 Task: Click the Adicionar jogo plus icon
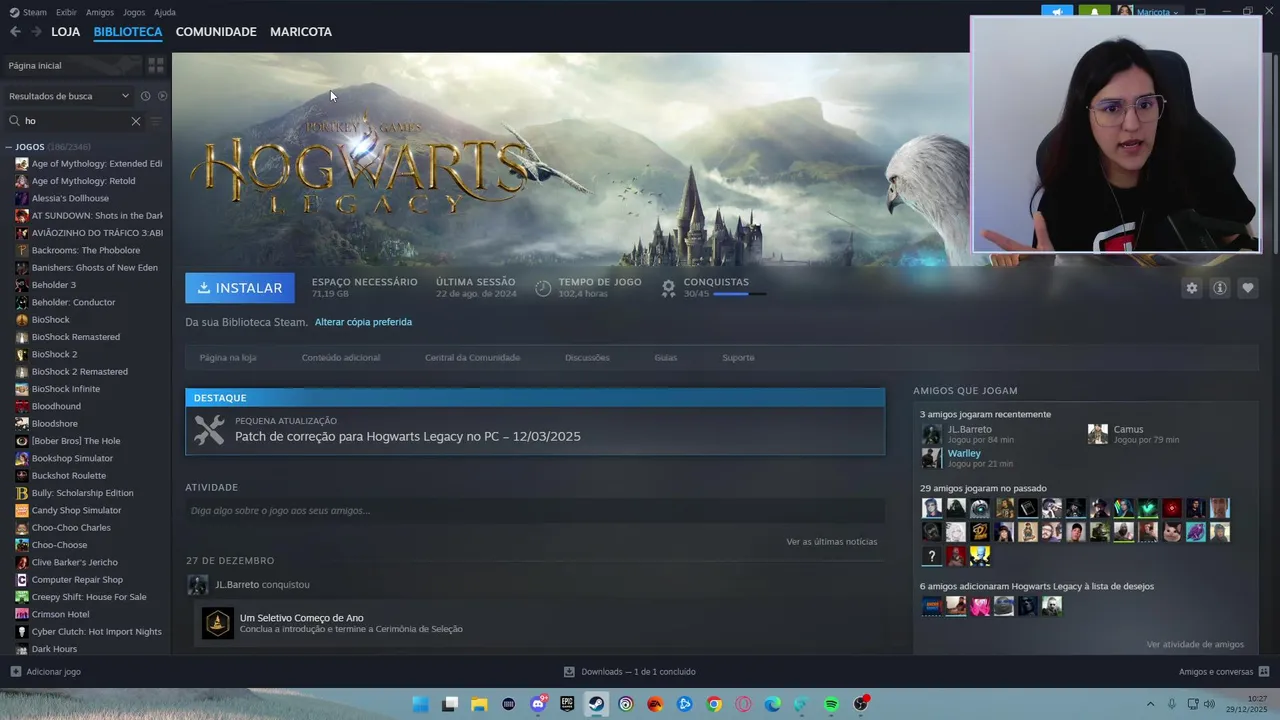(x=15, y=672)
